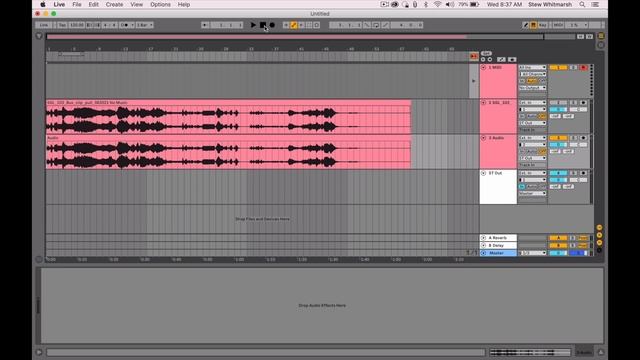This screenshot has height=360, width=640.
Task: Open 3 Audio output routing dropdown
Action: click(532, 158)
